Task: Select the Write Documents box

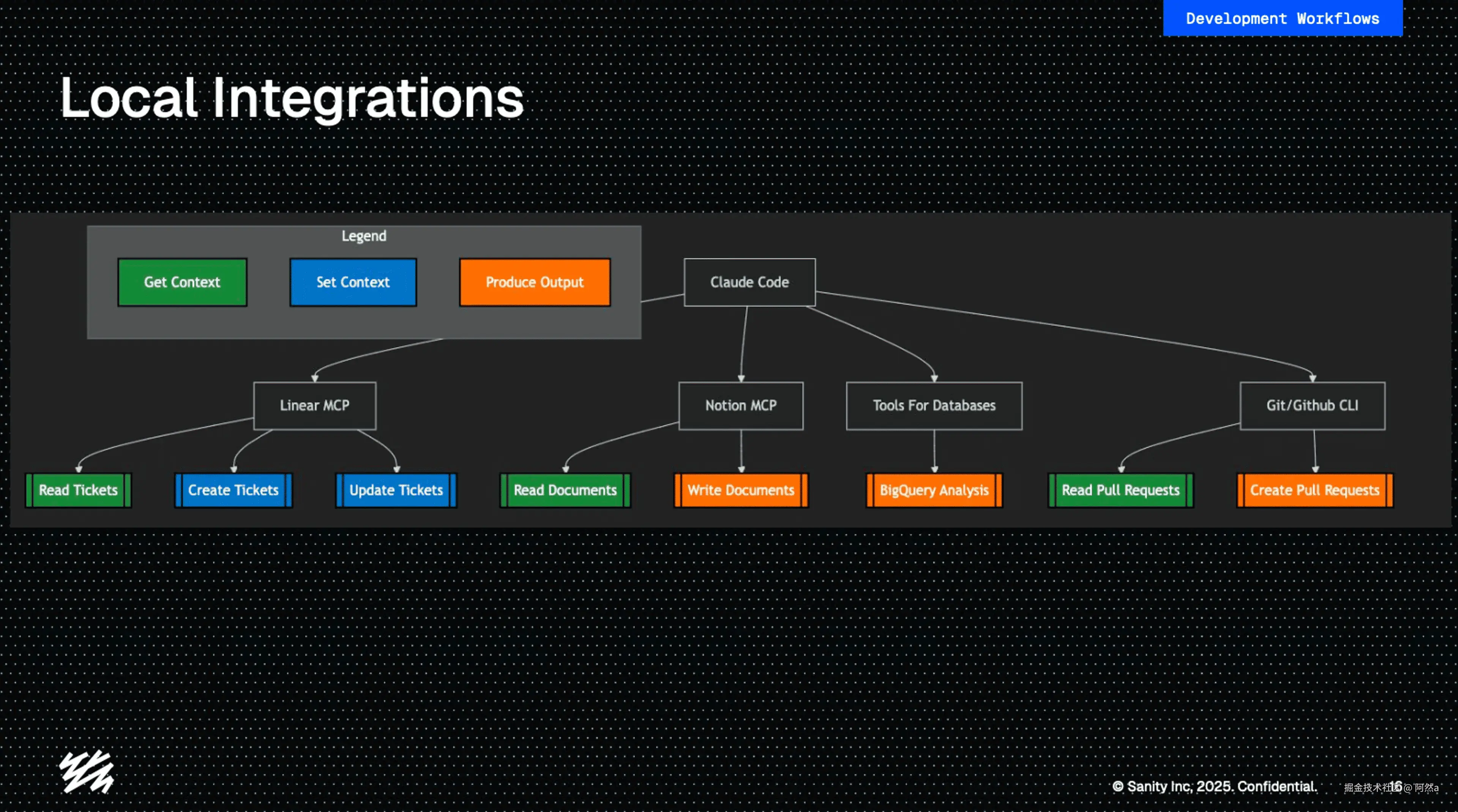Action: pyautogui.click(x=740, y=490)
